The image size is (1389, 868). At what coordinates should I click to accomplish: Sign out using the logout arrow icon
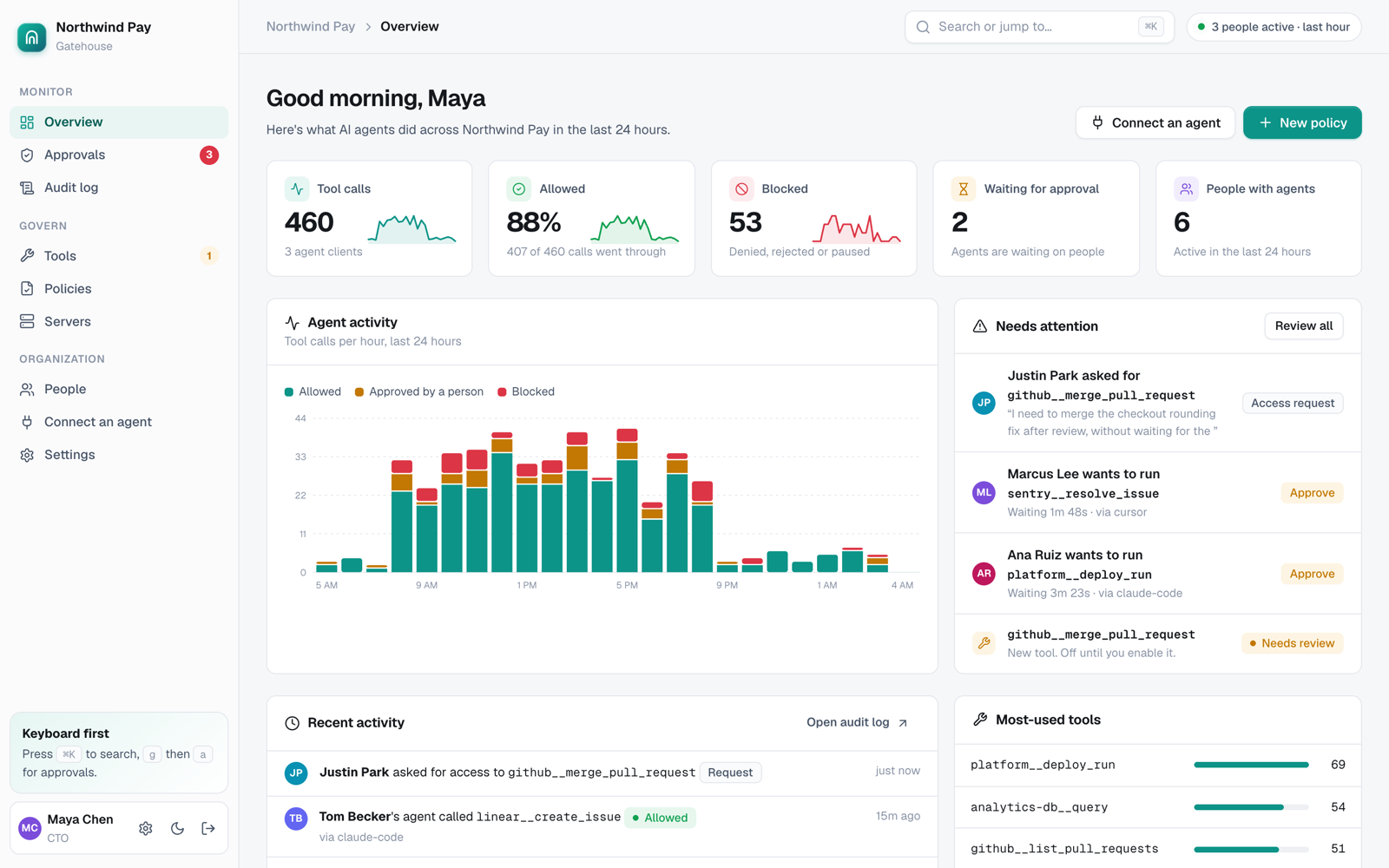[x=208, y=828]
